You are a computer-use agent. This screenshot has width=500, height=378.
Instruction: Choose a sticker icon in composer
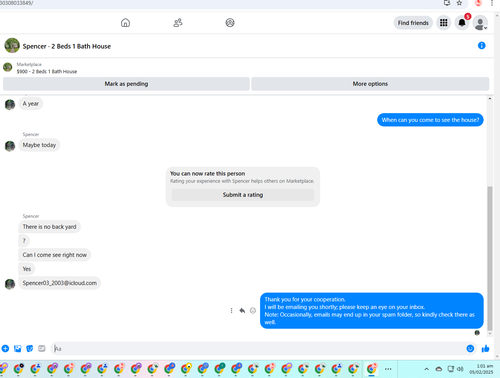point(30,349)
